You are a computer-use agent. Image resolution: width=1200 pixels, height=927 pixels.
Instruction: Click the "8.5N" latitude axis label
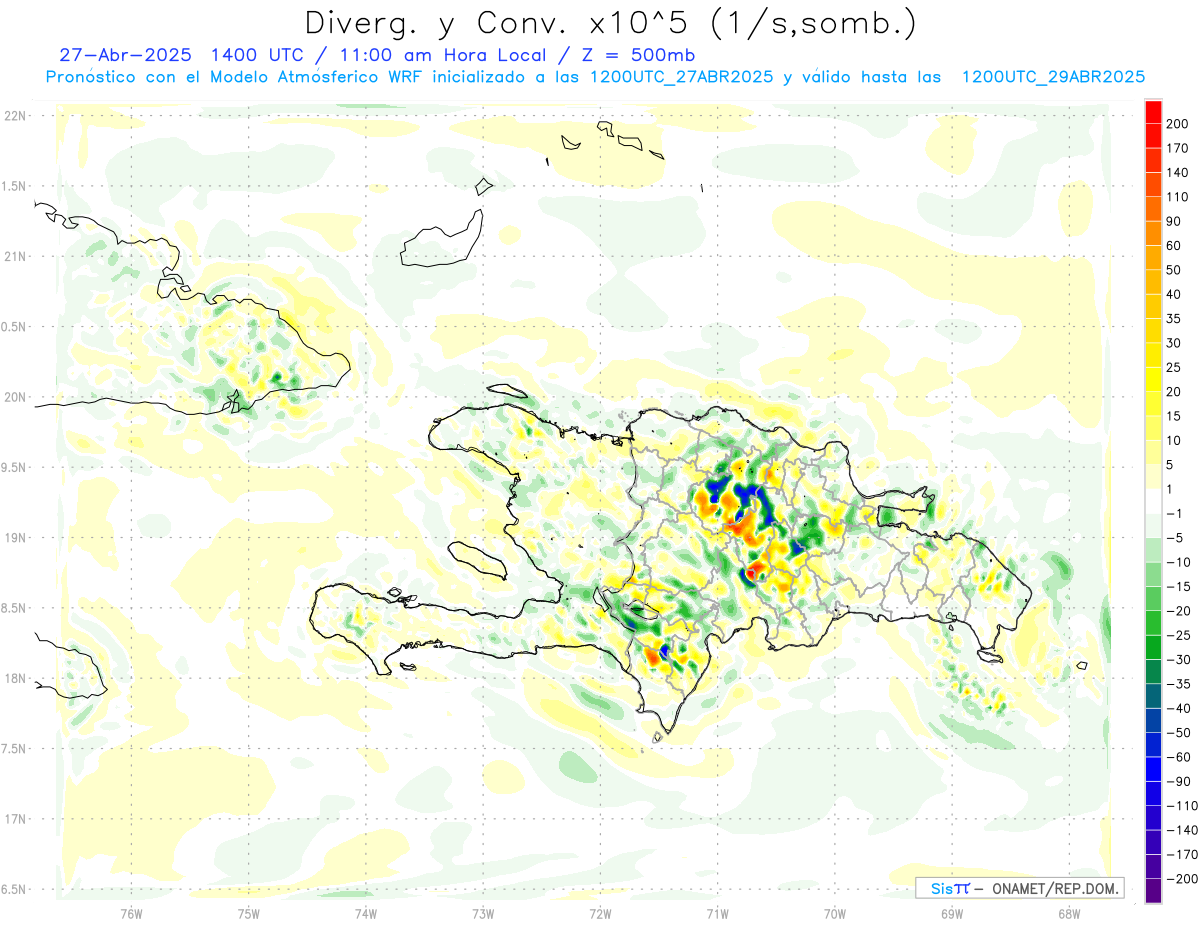(15, 608)
